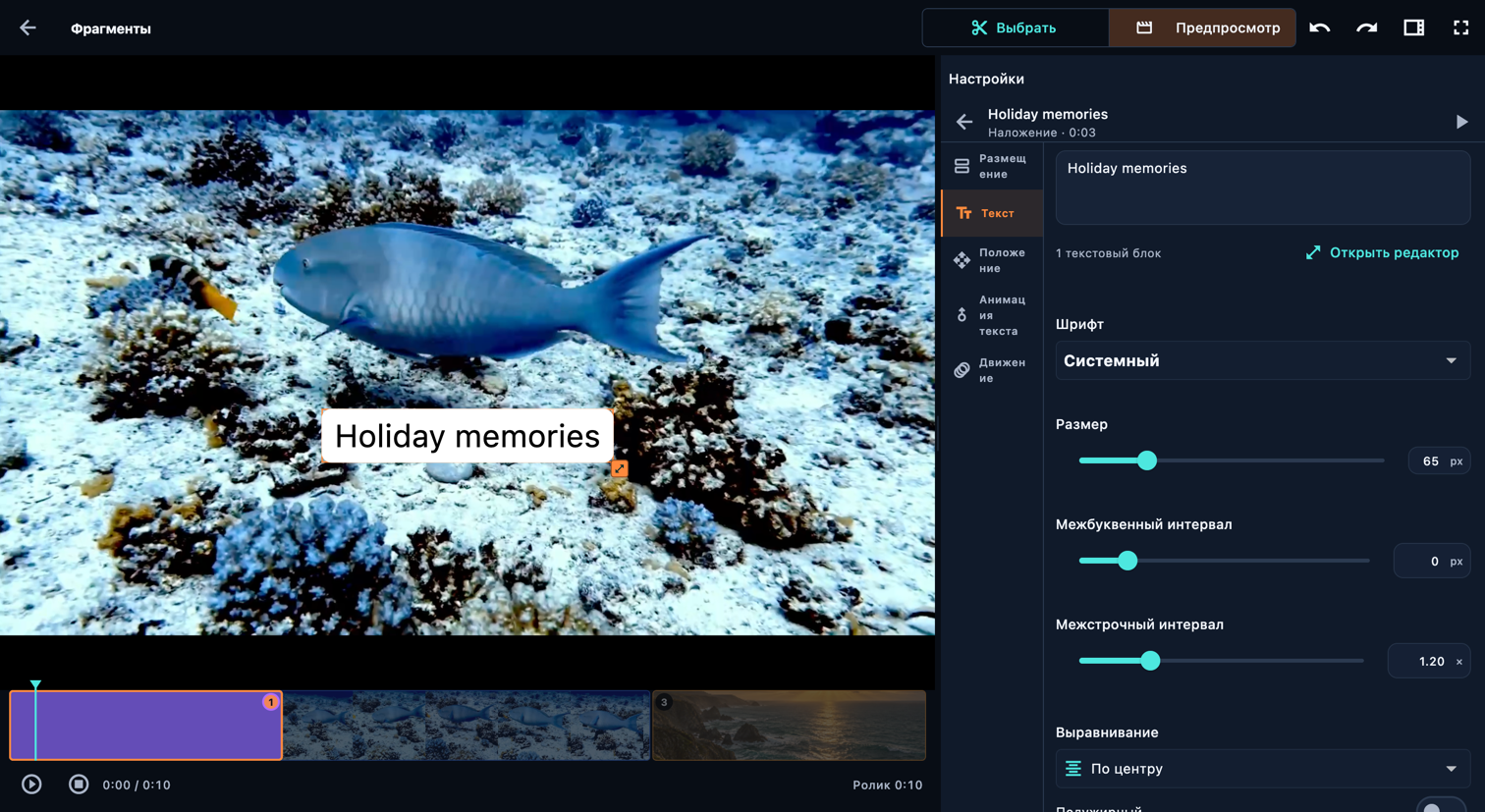Select the first purple timeline clip
The width and height of the screenshot is (1485, 812).
tap(145, 726)
